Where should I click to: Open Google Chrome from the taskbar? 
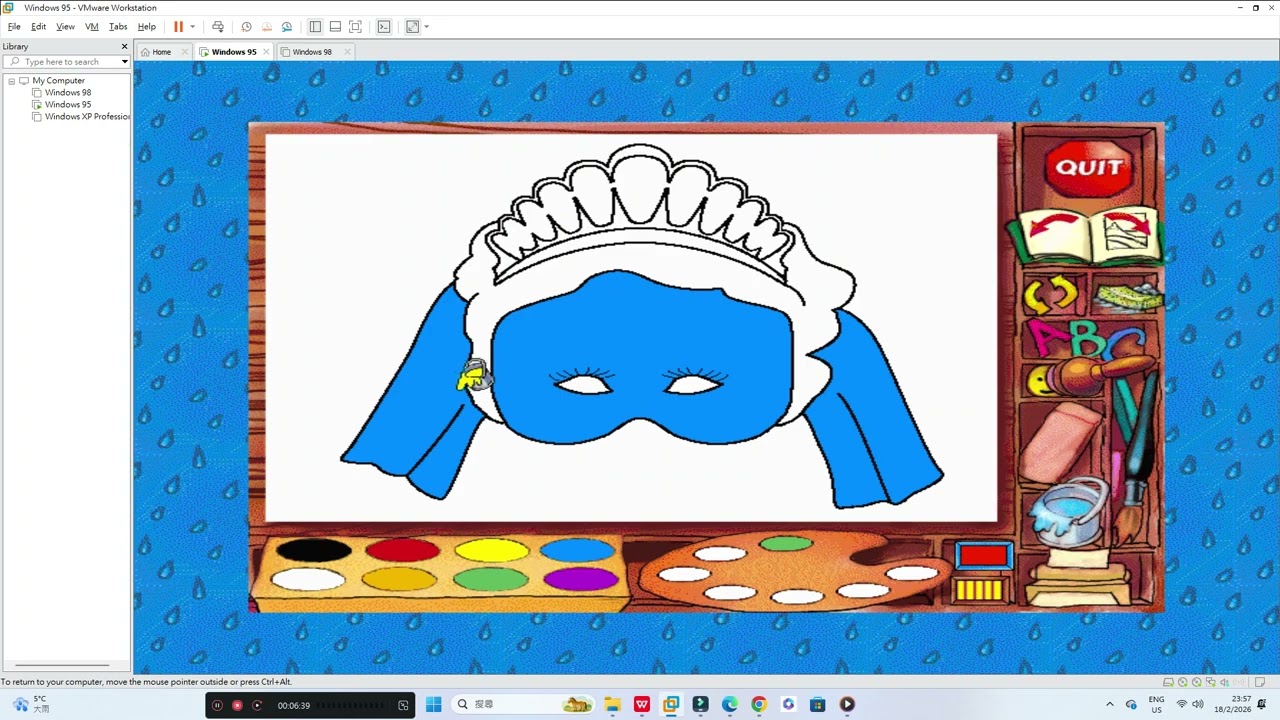(759, 705)
